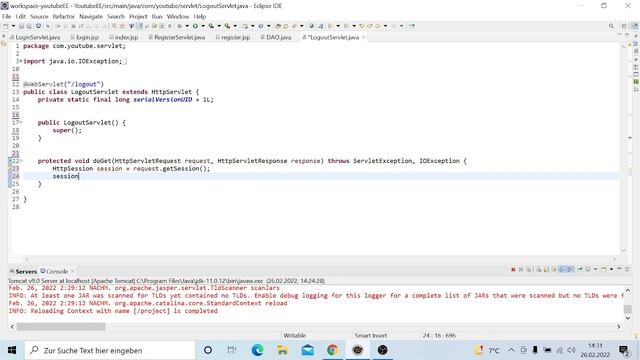Open the Window menu
The width and height of the screenshot is (640, 360).
(178, 16)
